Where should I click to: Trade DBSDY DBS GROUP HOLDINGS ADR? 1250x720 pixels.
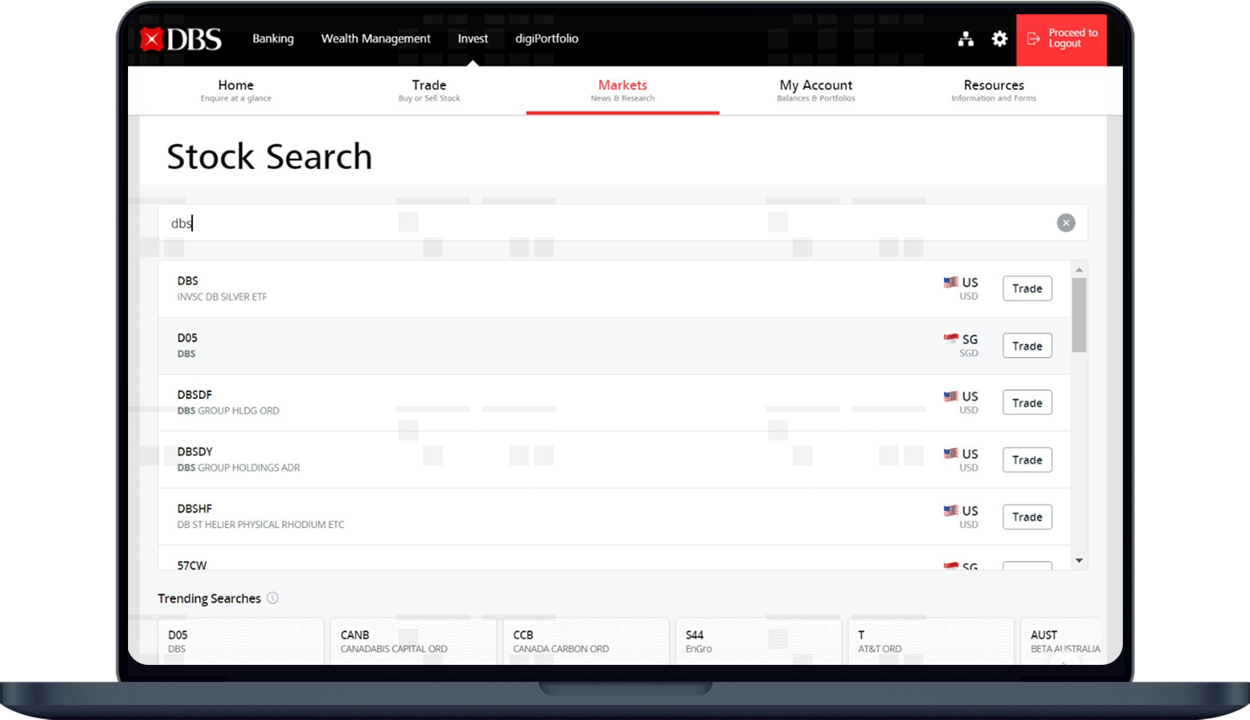(x=1027, y=460)
